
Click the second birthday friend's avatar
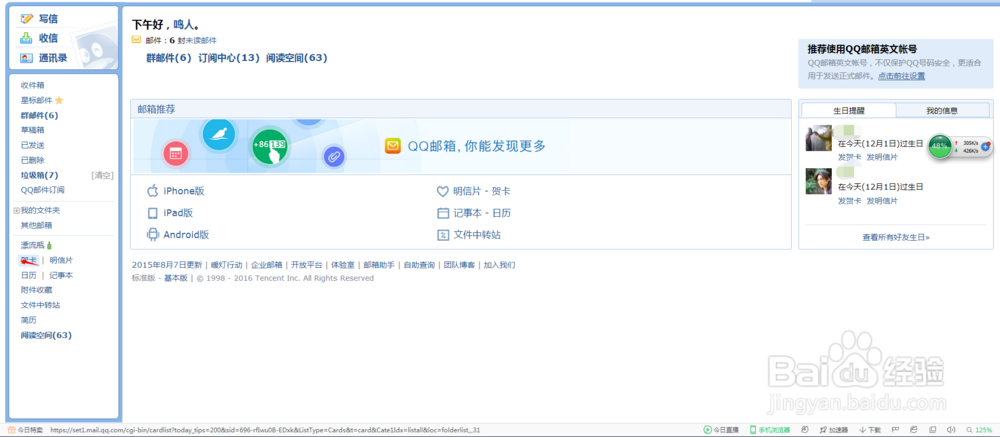[819, 181]
